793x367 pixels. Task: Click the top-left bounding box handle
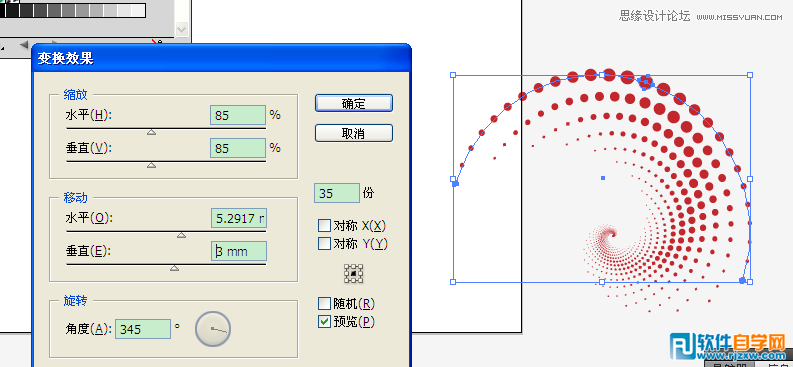(453, 75)
